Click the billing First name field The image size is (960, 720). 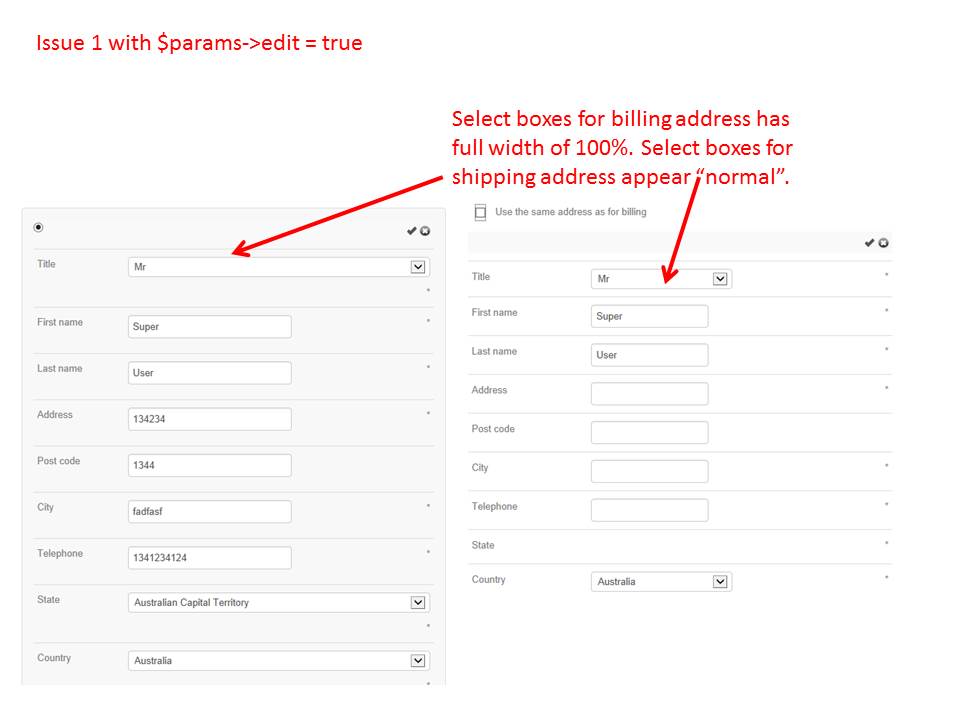[x=210, y=326]
